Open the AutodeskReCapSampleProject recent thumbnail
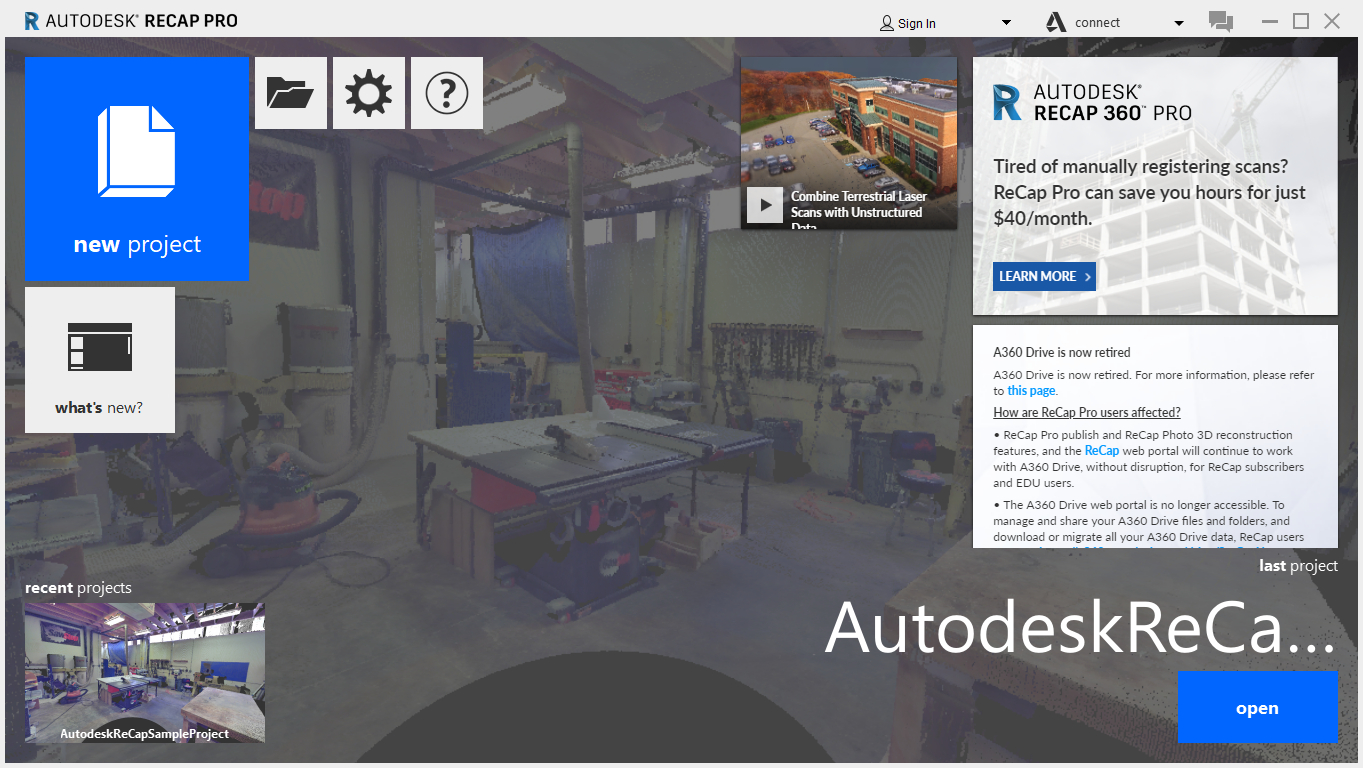Viewport: 1363px width, 768px height. [x=145, y=672]
